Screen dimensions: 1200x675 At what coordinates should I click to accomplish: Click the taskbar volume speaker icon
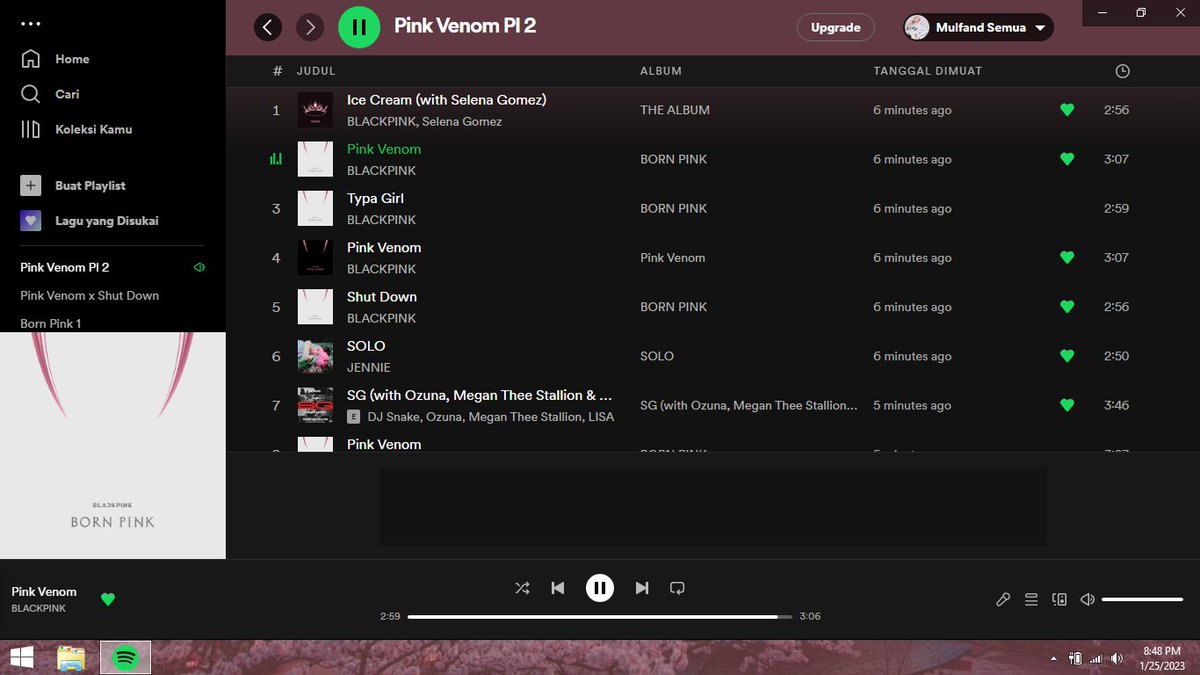coord(1117,659)
